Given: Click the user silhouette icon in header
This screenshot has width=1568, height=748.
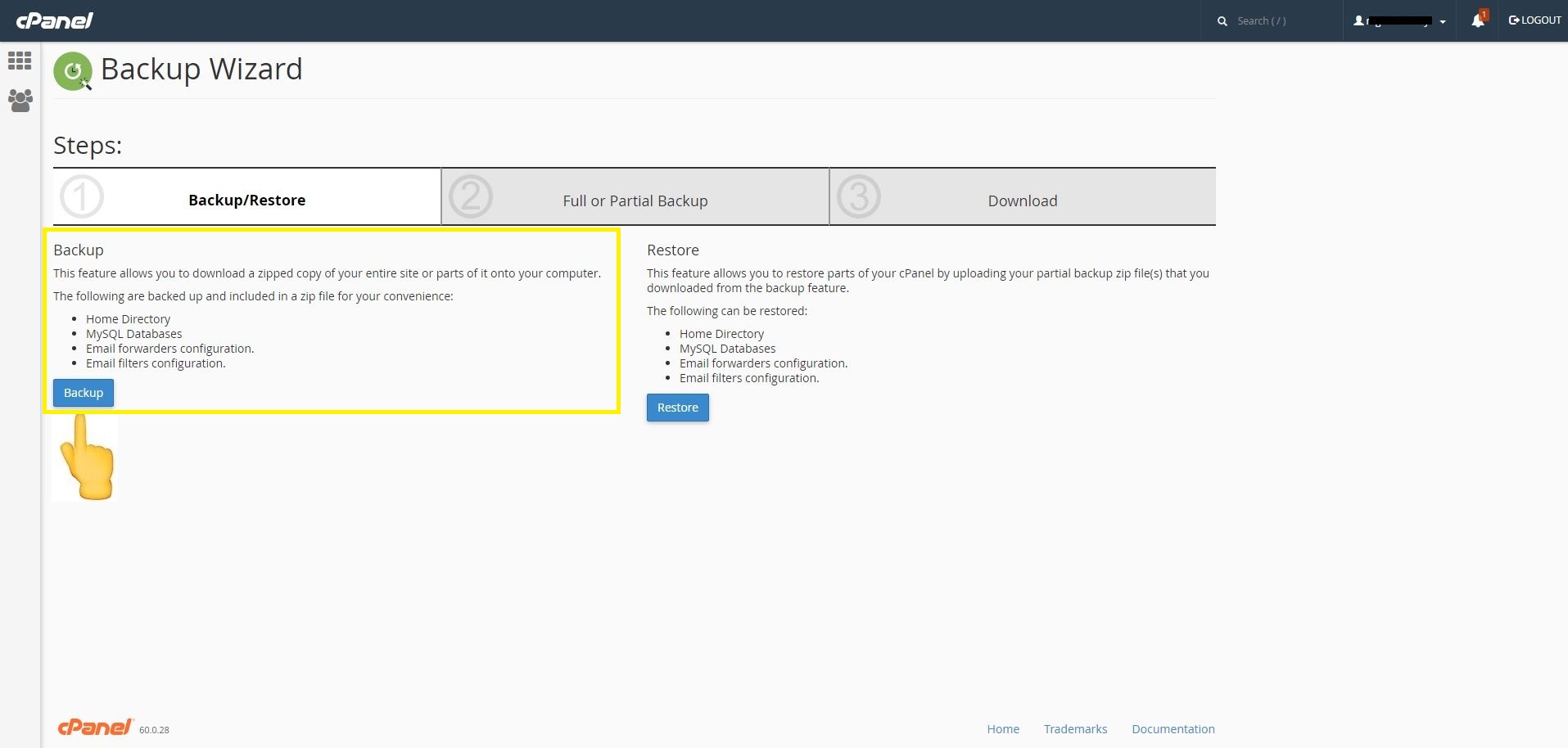Looking at the screenshot, I should coord(1358,21).
